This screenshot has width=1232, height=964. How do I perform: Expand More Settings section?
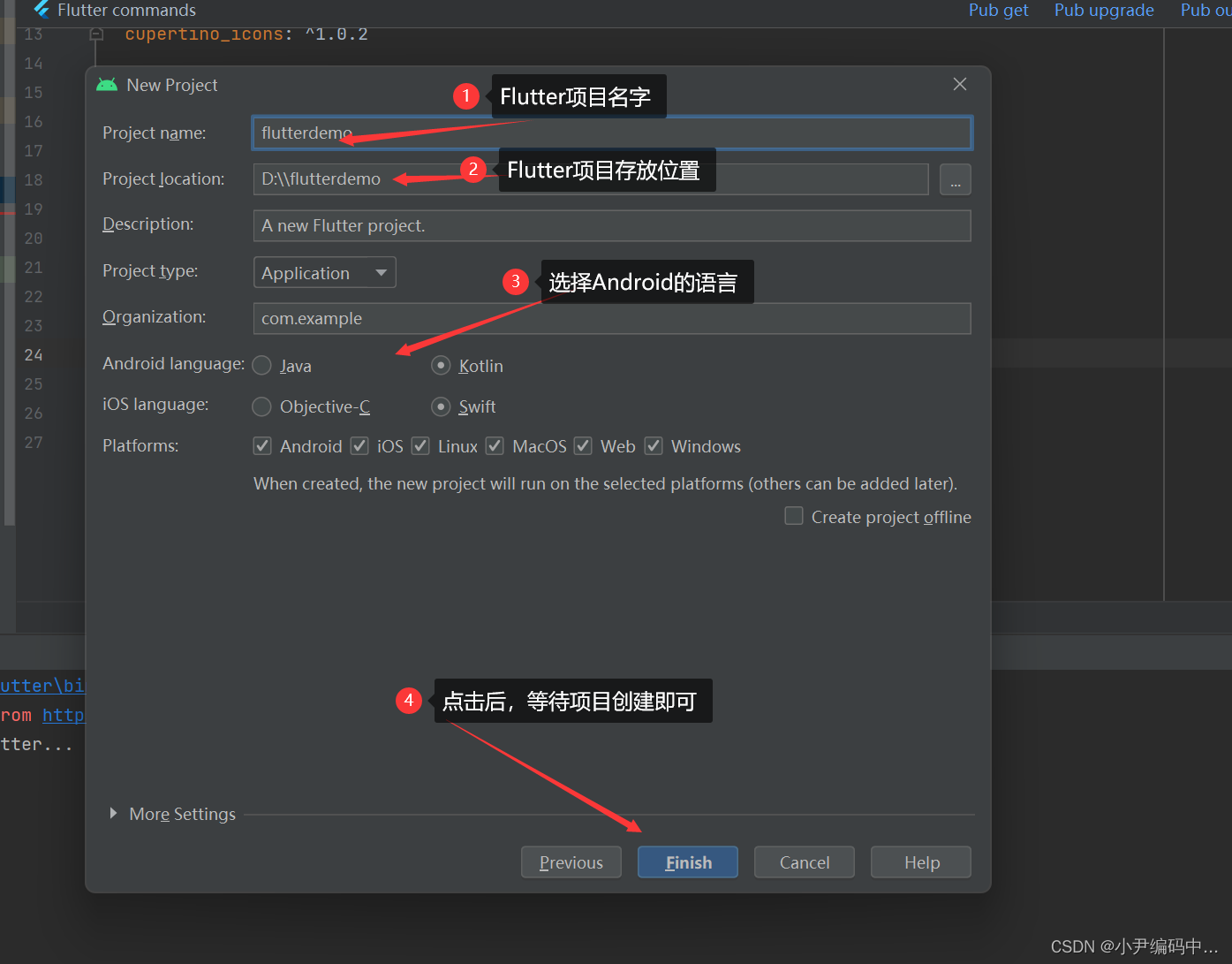113,813
